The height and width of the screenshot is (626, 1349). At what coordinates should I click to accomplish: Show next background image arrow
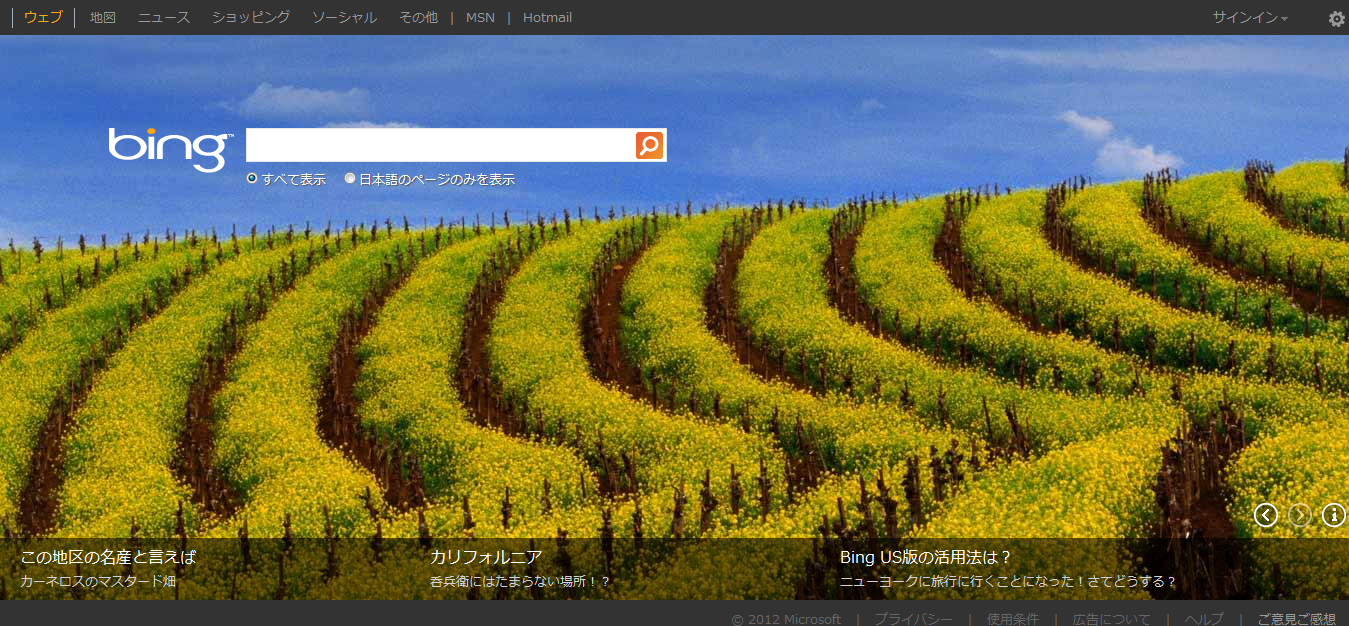coord(1300,515)
